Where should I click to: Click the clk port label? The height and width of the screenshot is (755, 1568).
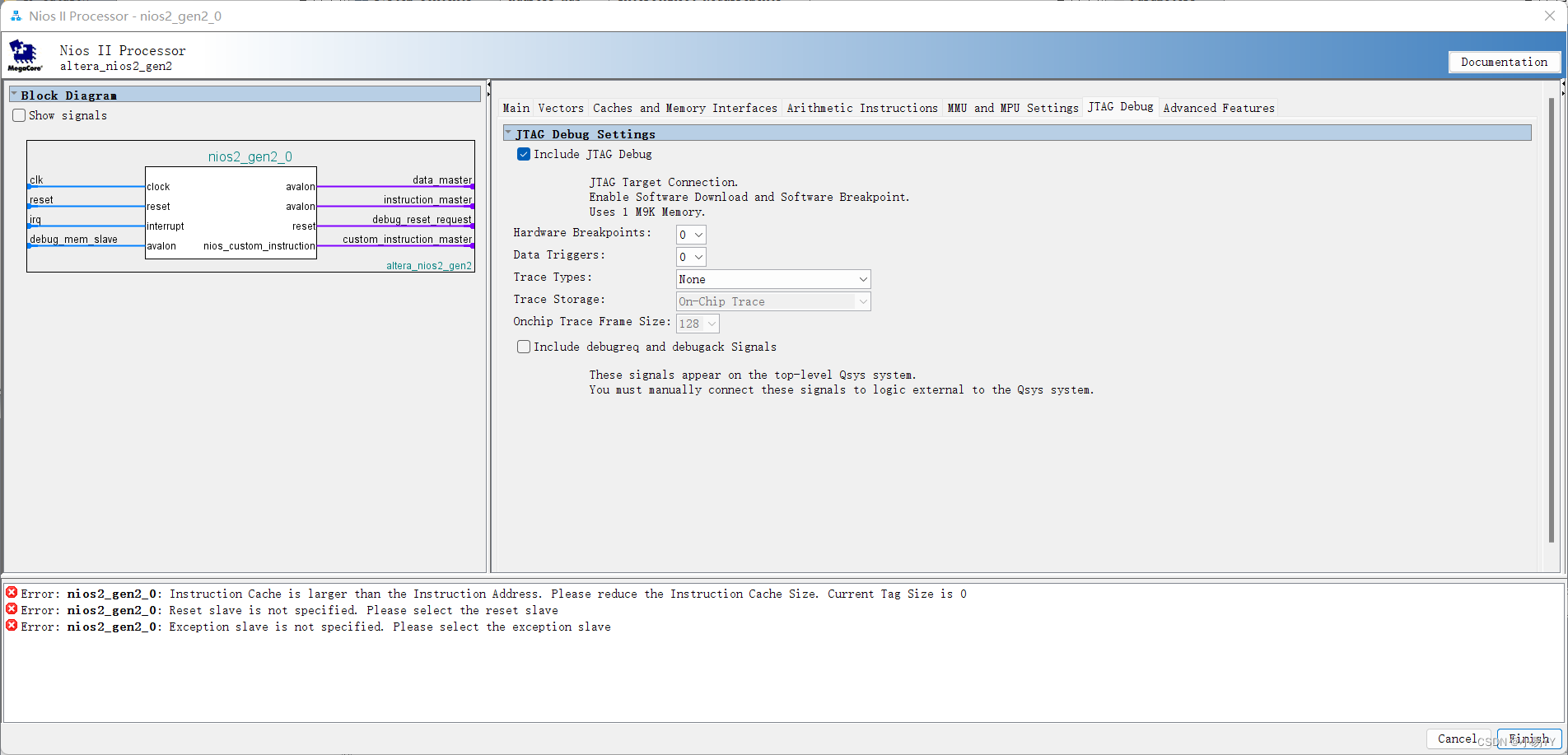tap(36, 179)
